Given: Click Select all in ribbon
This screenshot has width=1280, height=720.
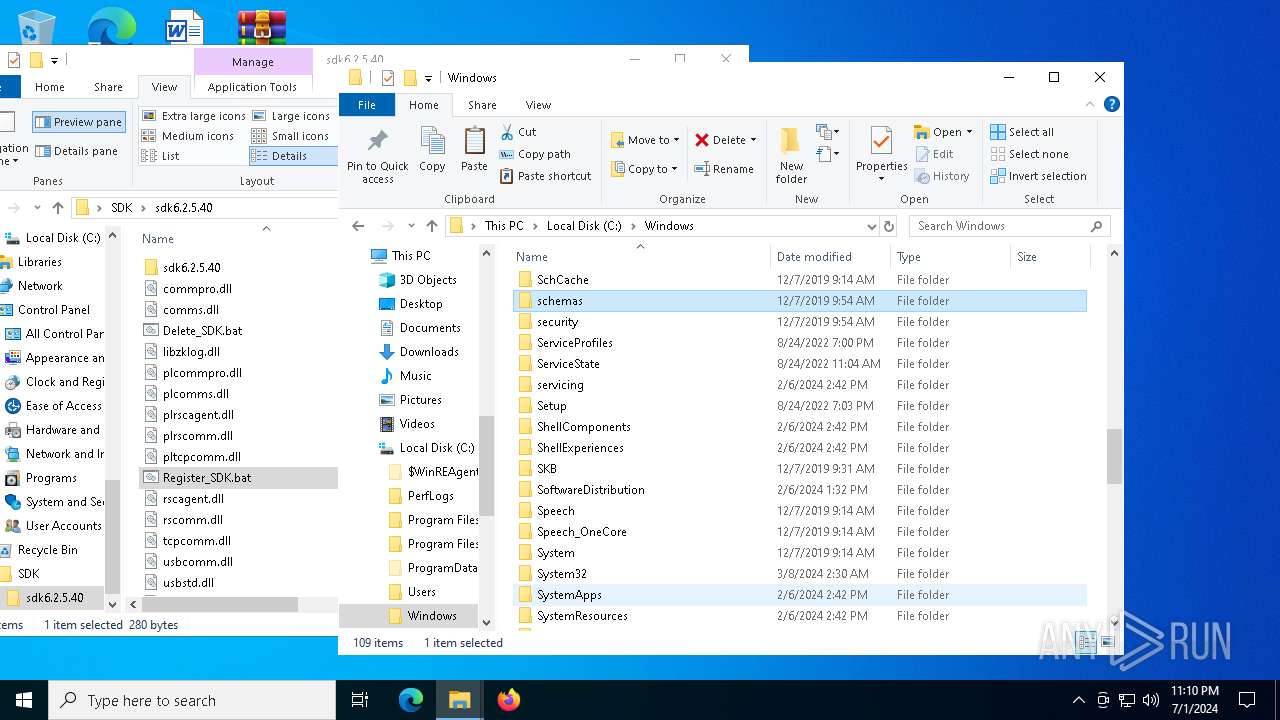Looking at the screenshot, I should coord(1022,132).
